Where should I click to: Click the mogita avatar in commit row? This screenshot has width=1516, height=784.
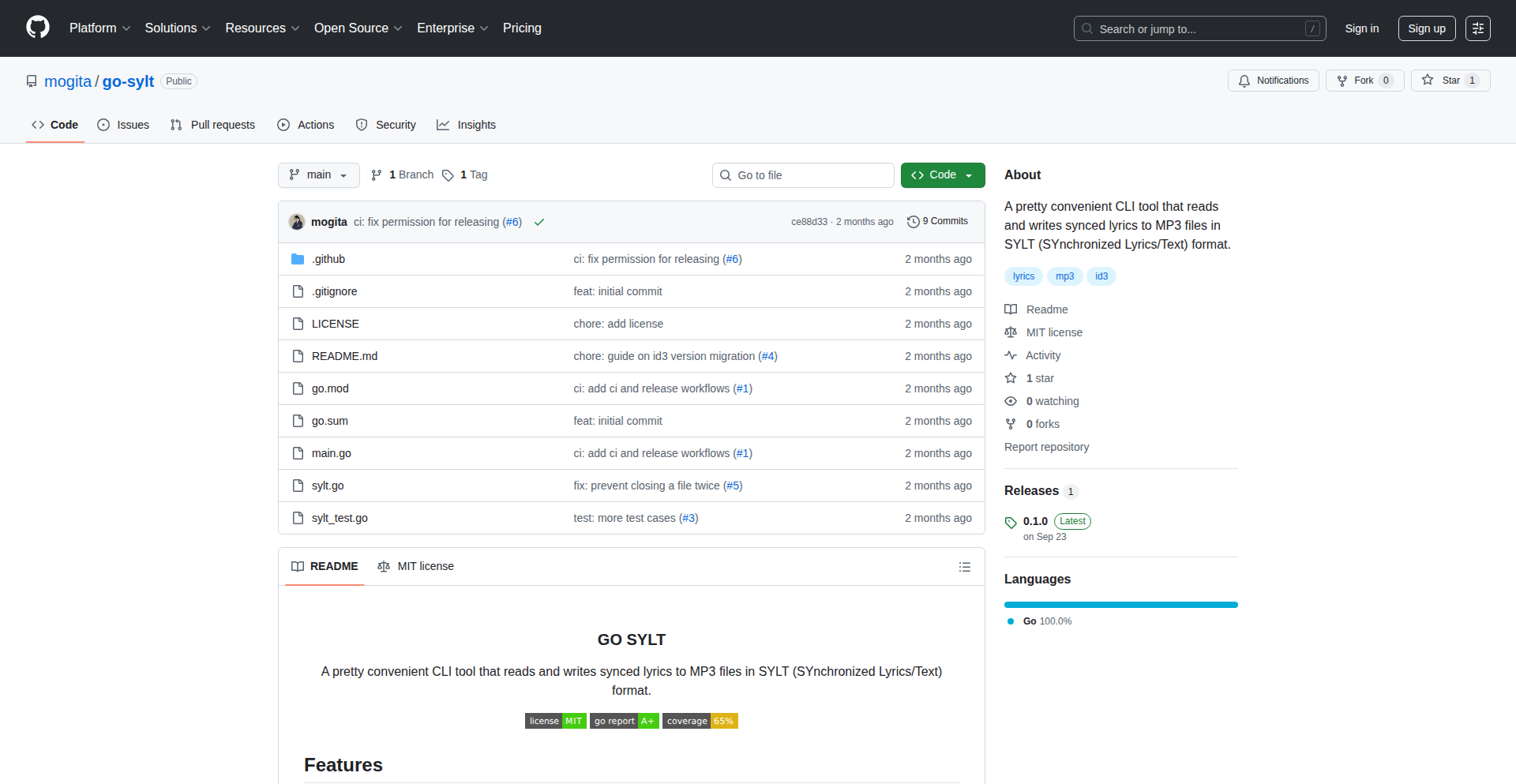[297, 222]
